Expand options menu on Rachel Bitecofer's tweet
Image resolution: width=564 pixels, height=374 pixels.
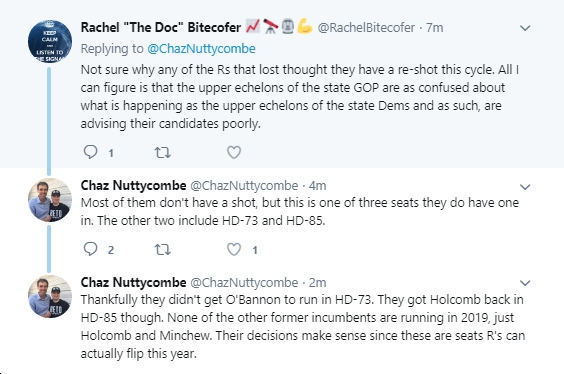point(525,28)
